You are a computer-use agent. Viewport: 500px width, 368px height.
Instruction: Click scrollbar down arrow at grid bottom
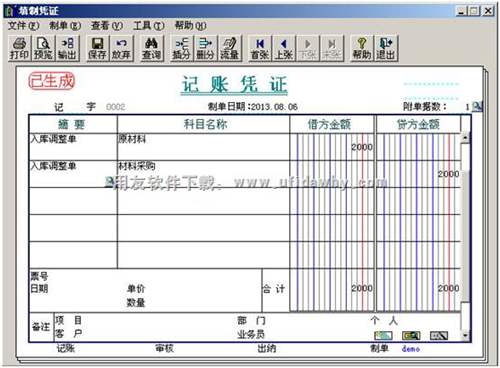(465, 335)
